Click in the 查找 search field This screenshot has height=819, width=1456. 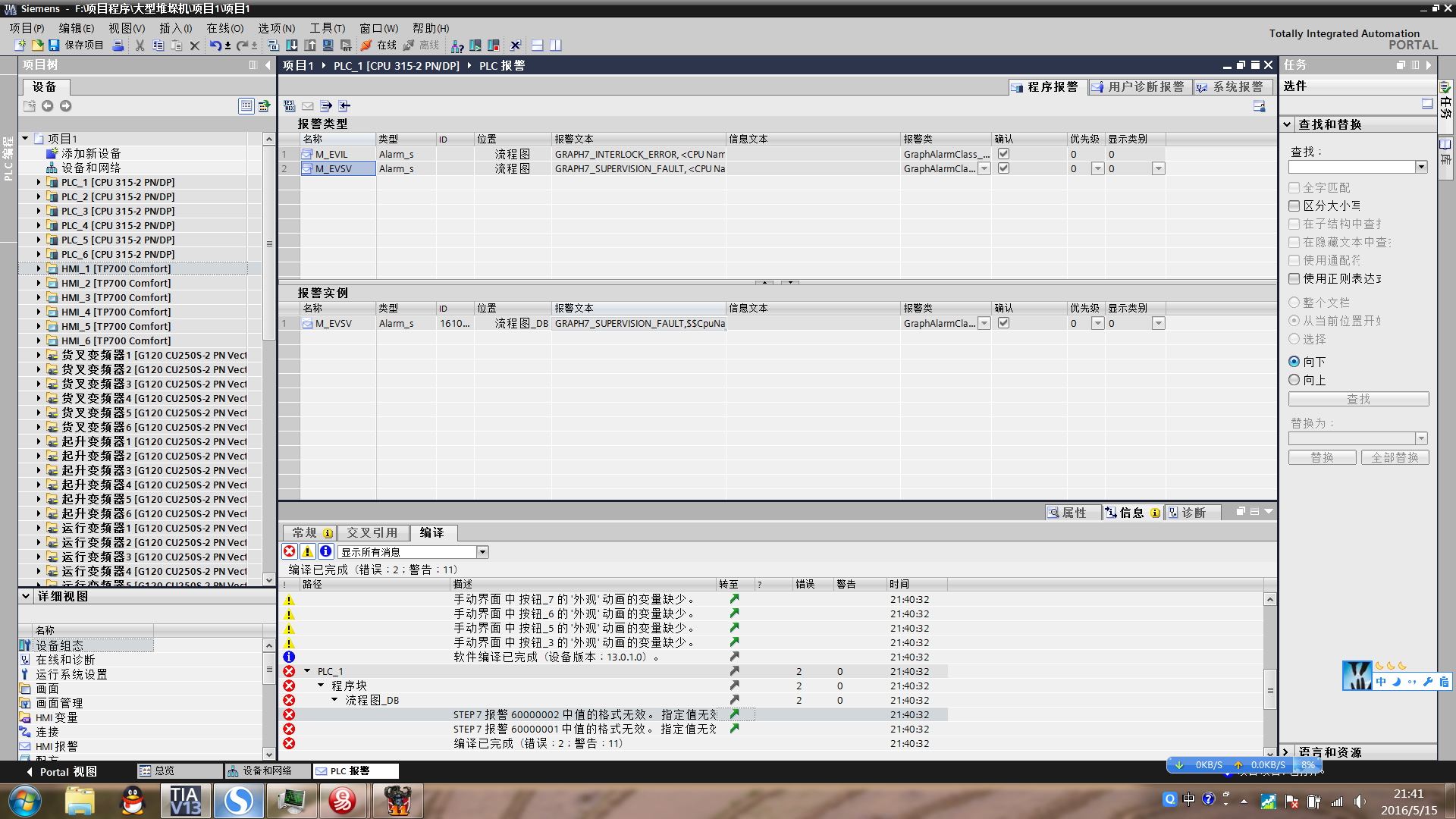[1351, 167]
